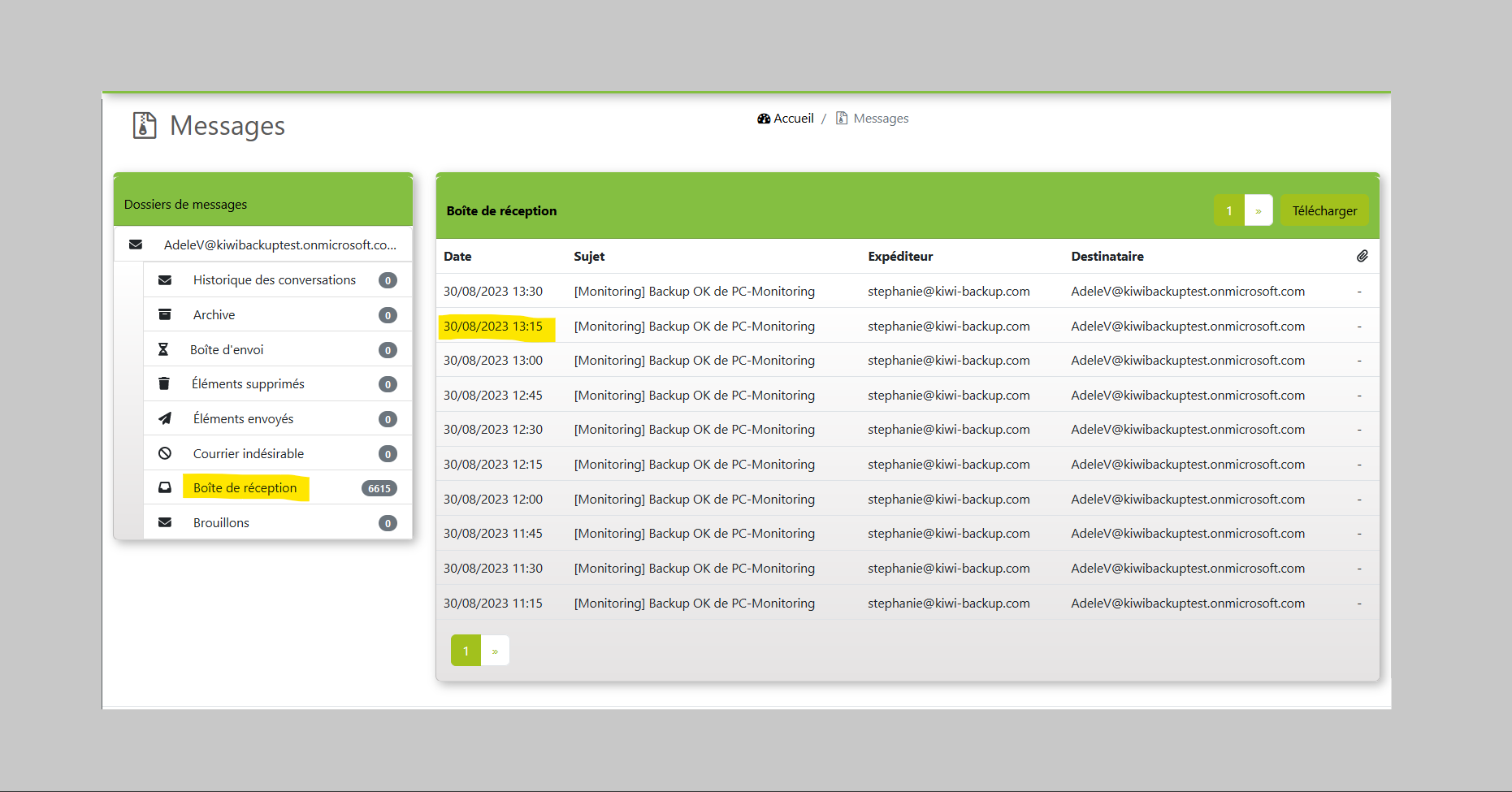Click the Courrier indésirable ban icon
The width and height of the screenshot is (1512, 792).
pos(165,453)
